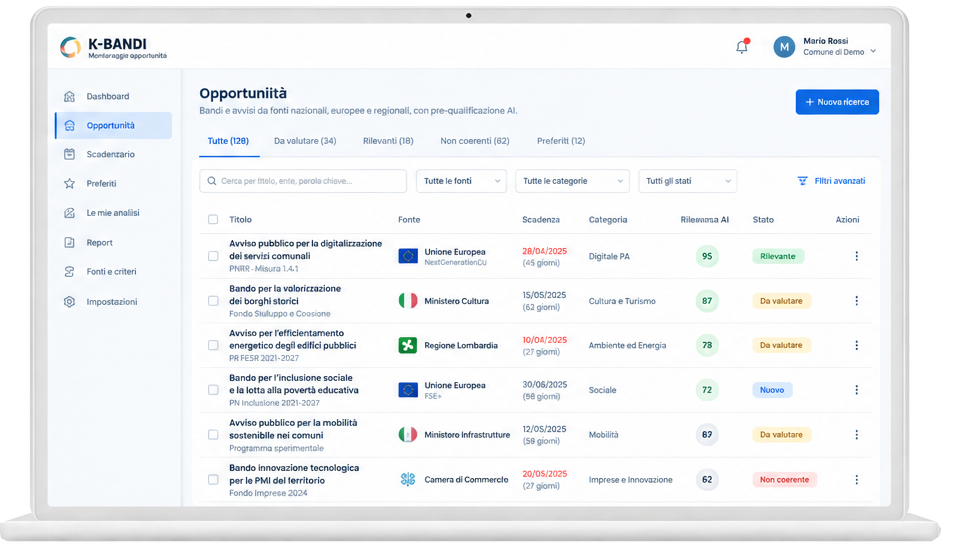The image size is (965, 550).
Task: Switch to the Non coerenti (82) tab
Action: (475, 141)
